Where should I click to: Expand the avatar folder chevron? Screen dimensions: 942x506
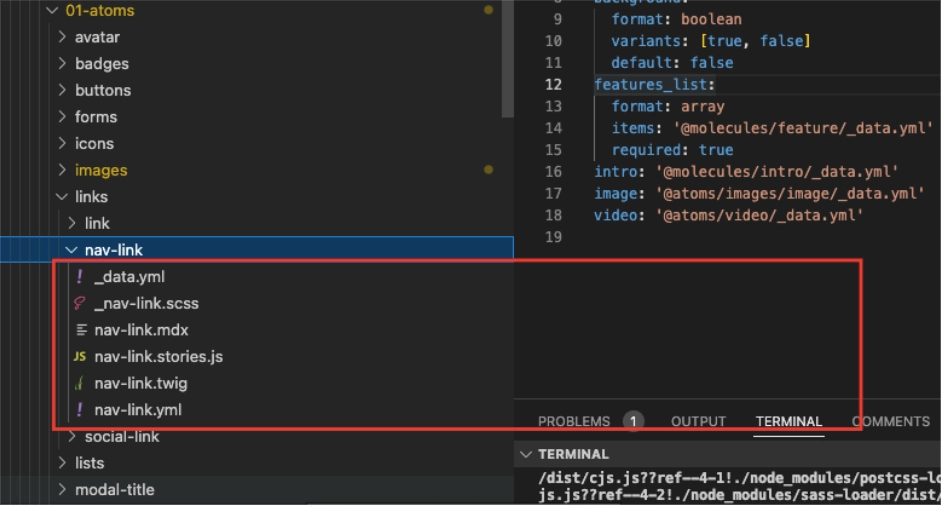tap(62, 37)
